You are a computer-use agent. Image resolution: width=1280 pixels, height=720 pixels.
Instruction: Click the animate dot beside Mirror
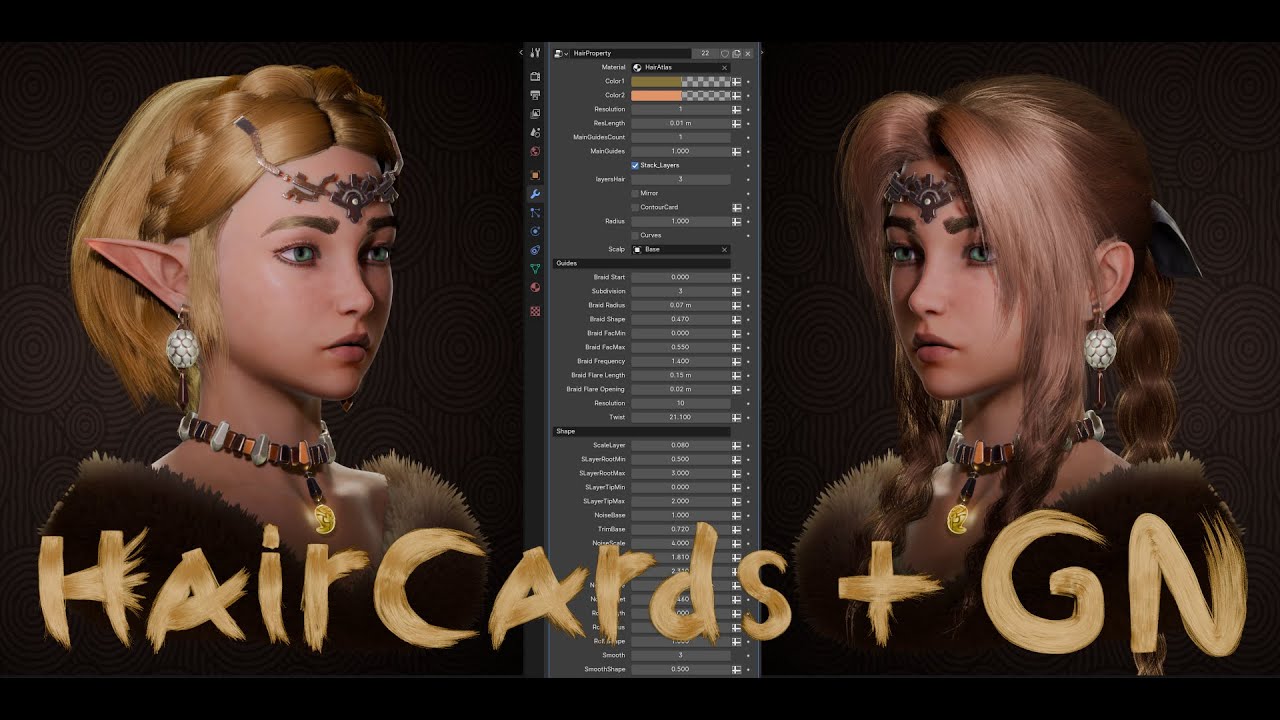point(748,193)
